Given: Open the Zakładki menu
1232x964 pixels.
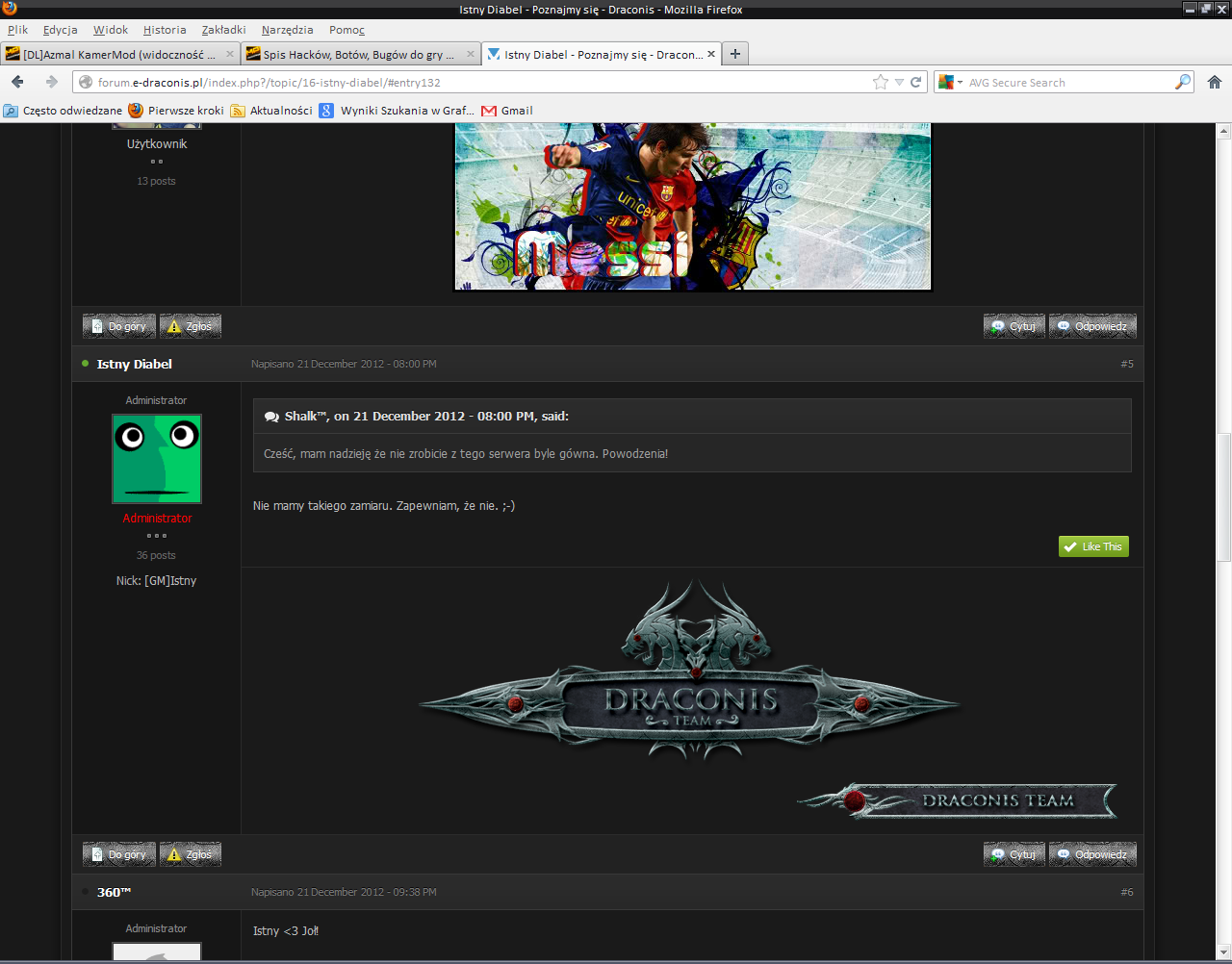Looking at the screenshot, I should coord(223,30).
